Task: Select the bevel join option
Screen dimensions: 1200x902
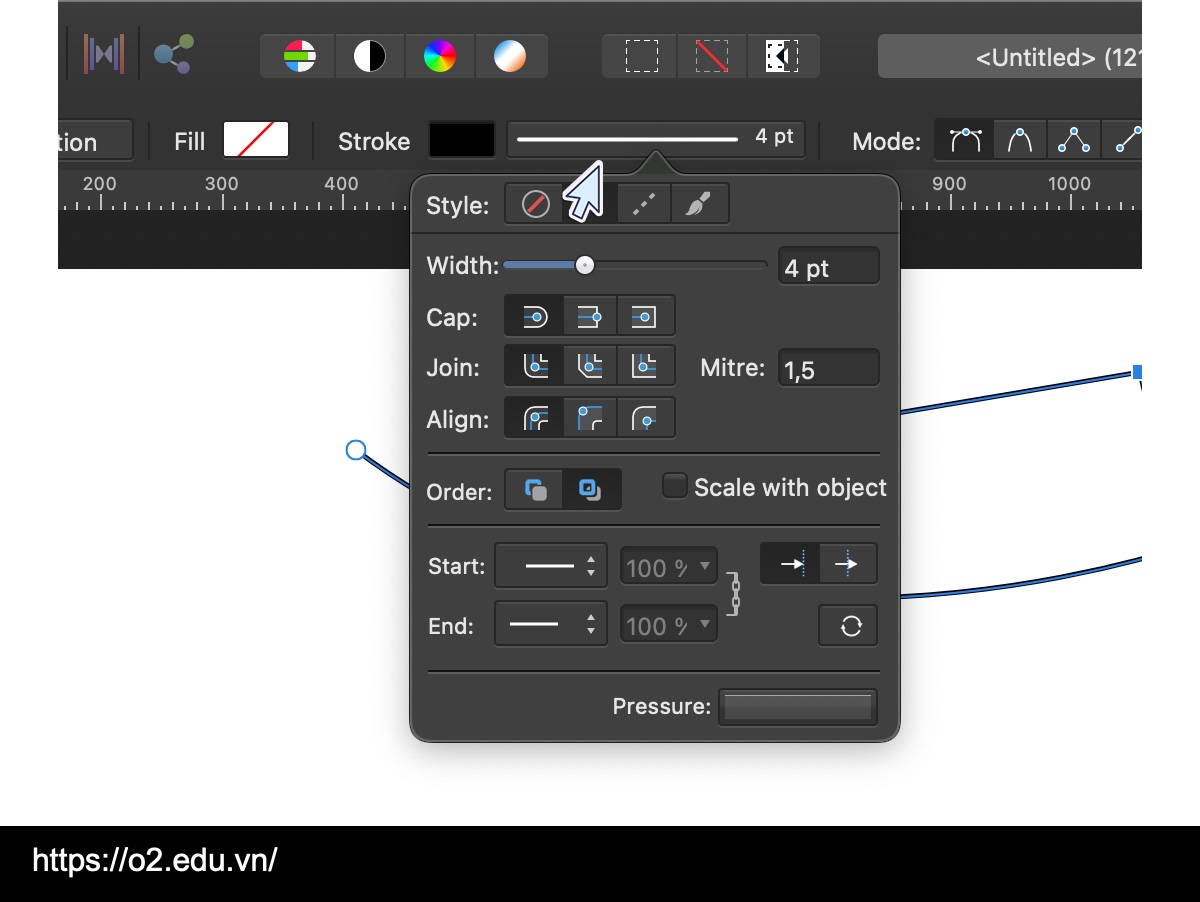Action: [x=590, y=367]
